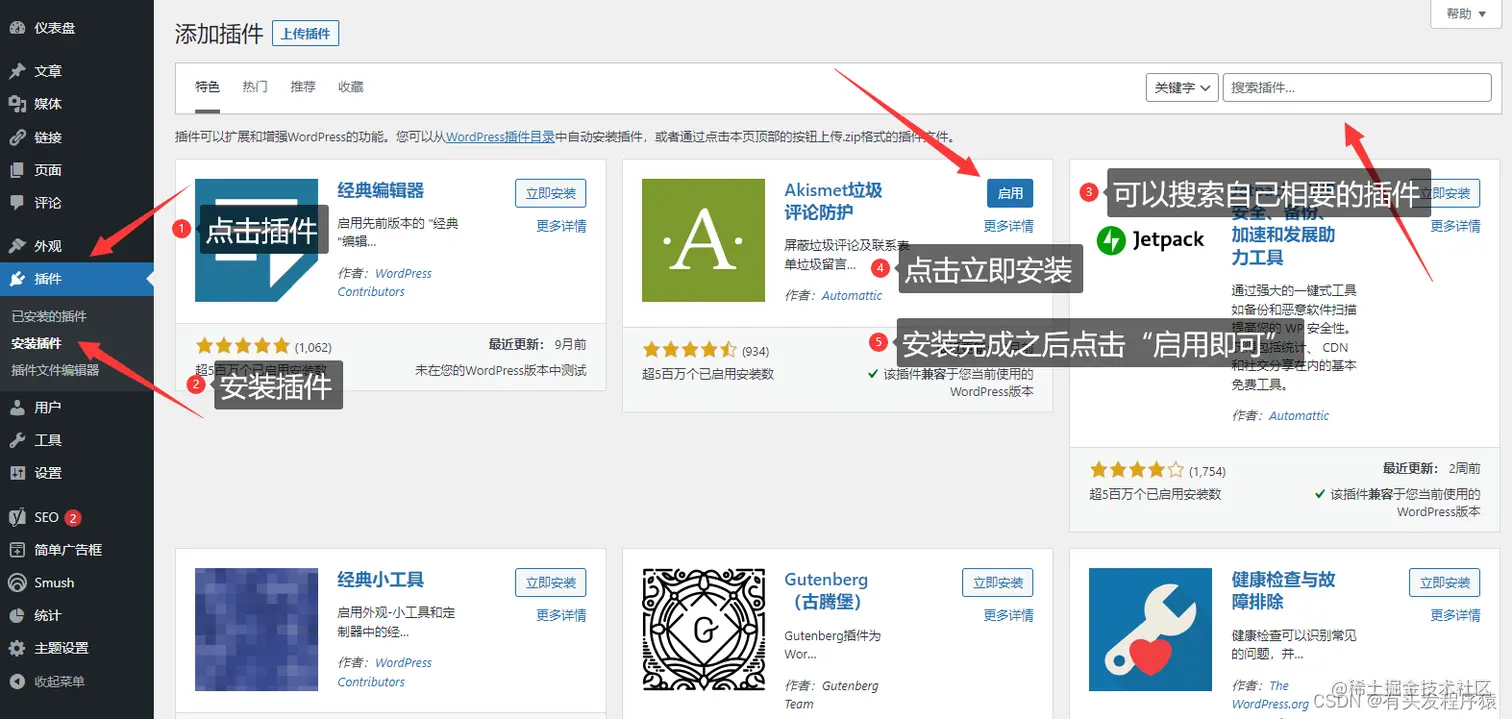The width and height of the screenshot is (1512, 719).
Task: Click the 主题设置 gear icon
Action: pos(17,648)
